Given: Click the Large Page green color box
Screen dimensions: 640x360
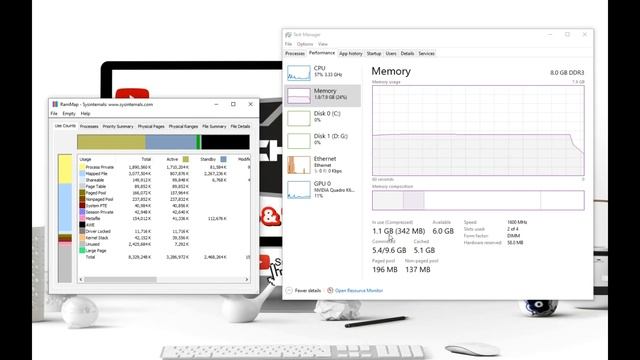Looking at the screenshot, I should tap(82, 251).
